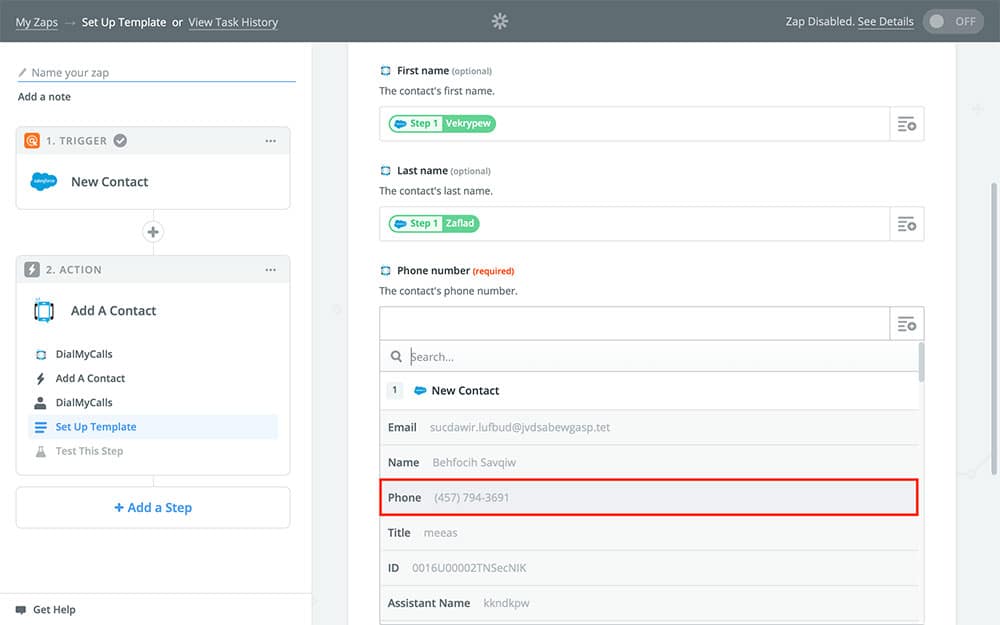Viewport: 1000px width, 625px height.
Task: Open the trigger step options menu (three dots)
Action: [x=271, y=141]
